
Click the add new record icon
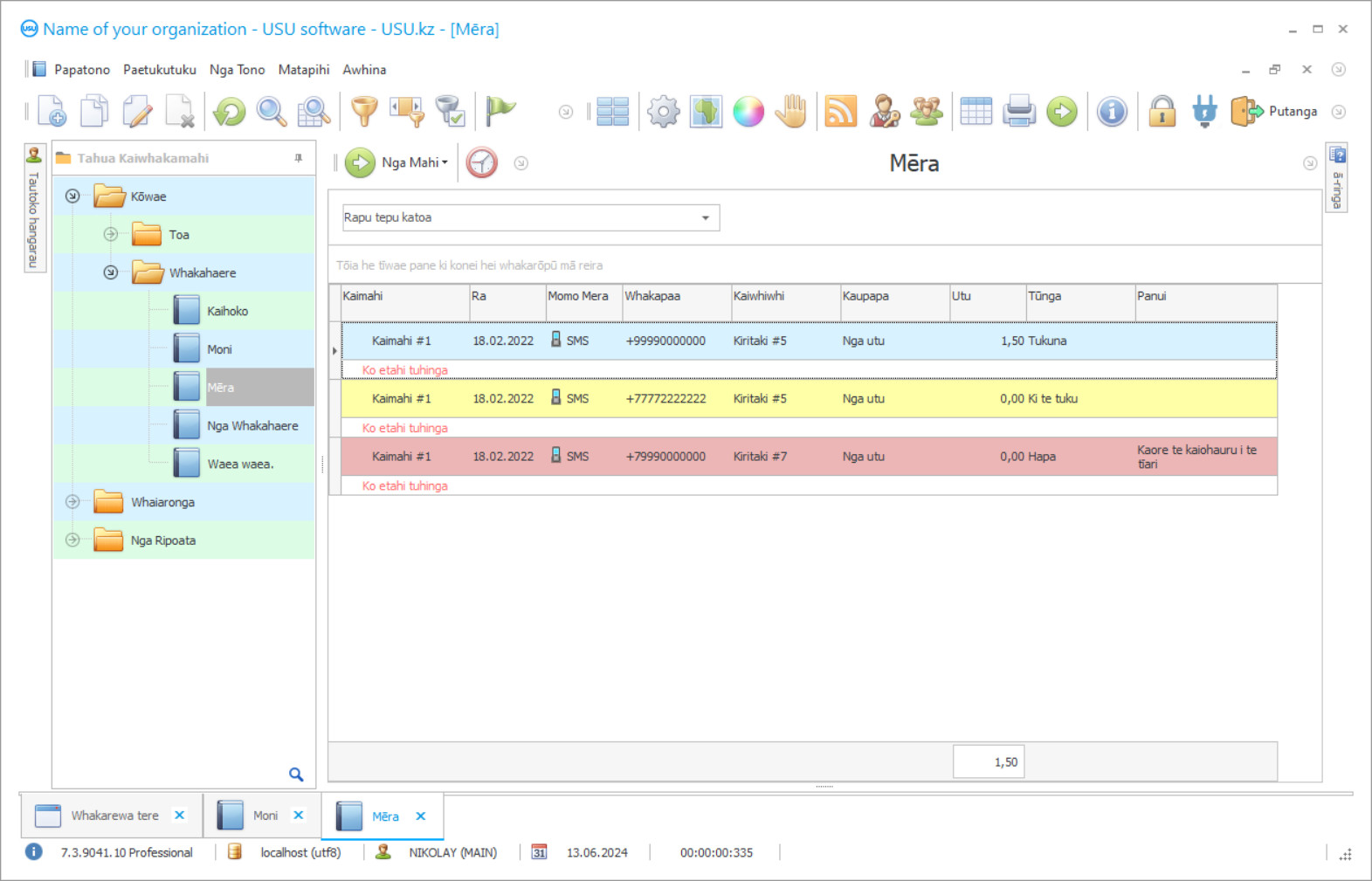click(52, 112)
